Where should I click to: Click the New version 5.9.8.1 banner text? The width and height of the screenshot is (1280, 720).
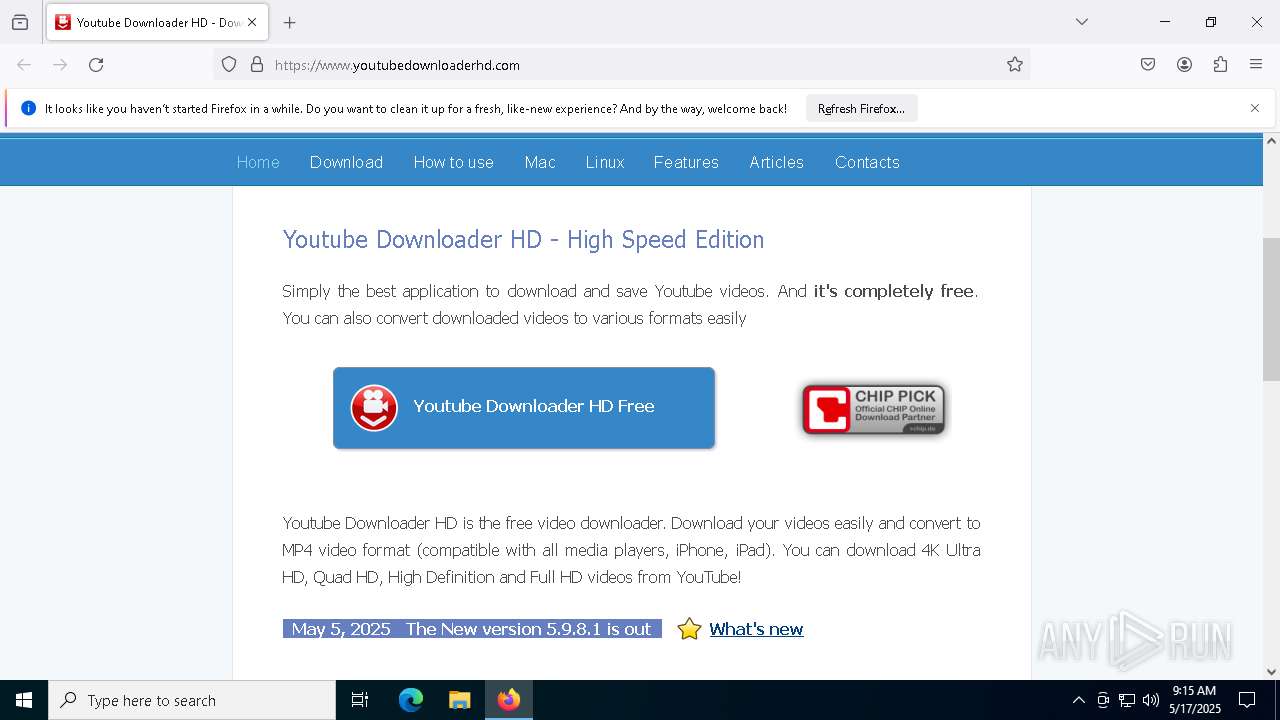472,629
